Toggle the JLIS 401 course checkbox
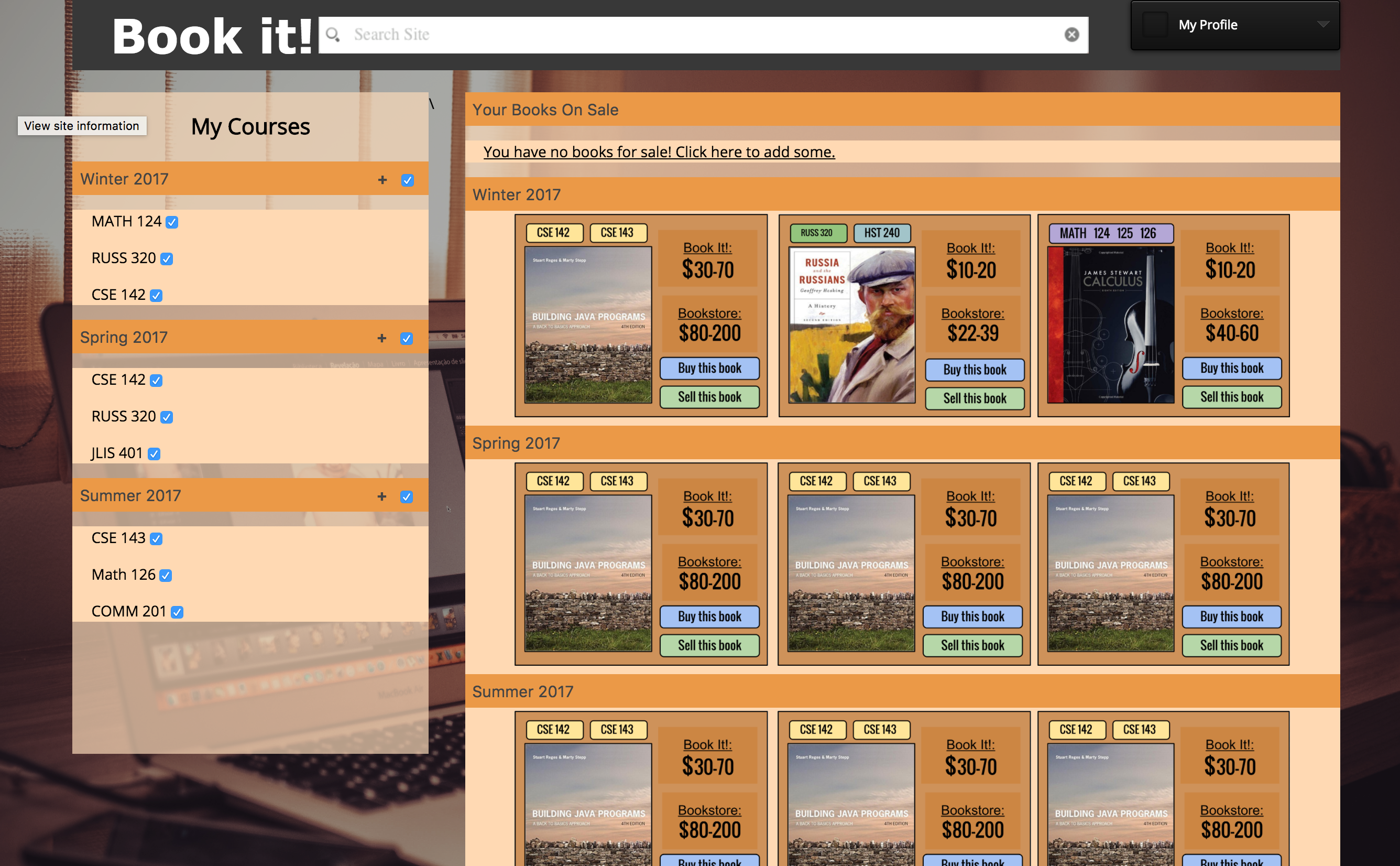 (154, 454)
